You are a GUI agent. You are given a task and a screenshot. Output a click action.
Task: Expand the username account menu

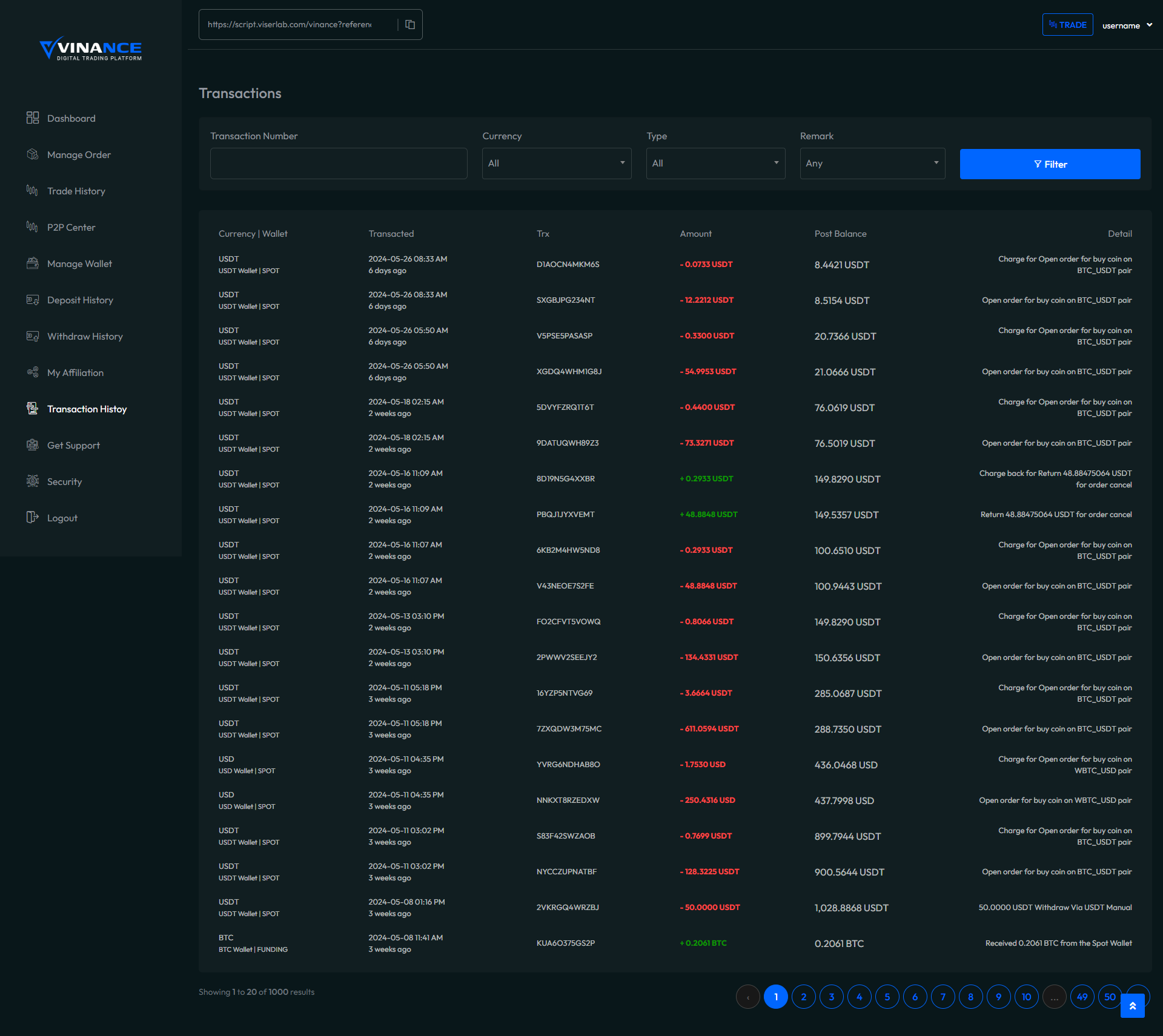(1127, 25)
